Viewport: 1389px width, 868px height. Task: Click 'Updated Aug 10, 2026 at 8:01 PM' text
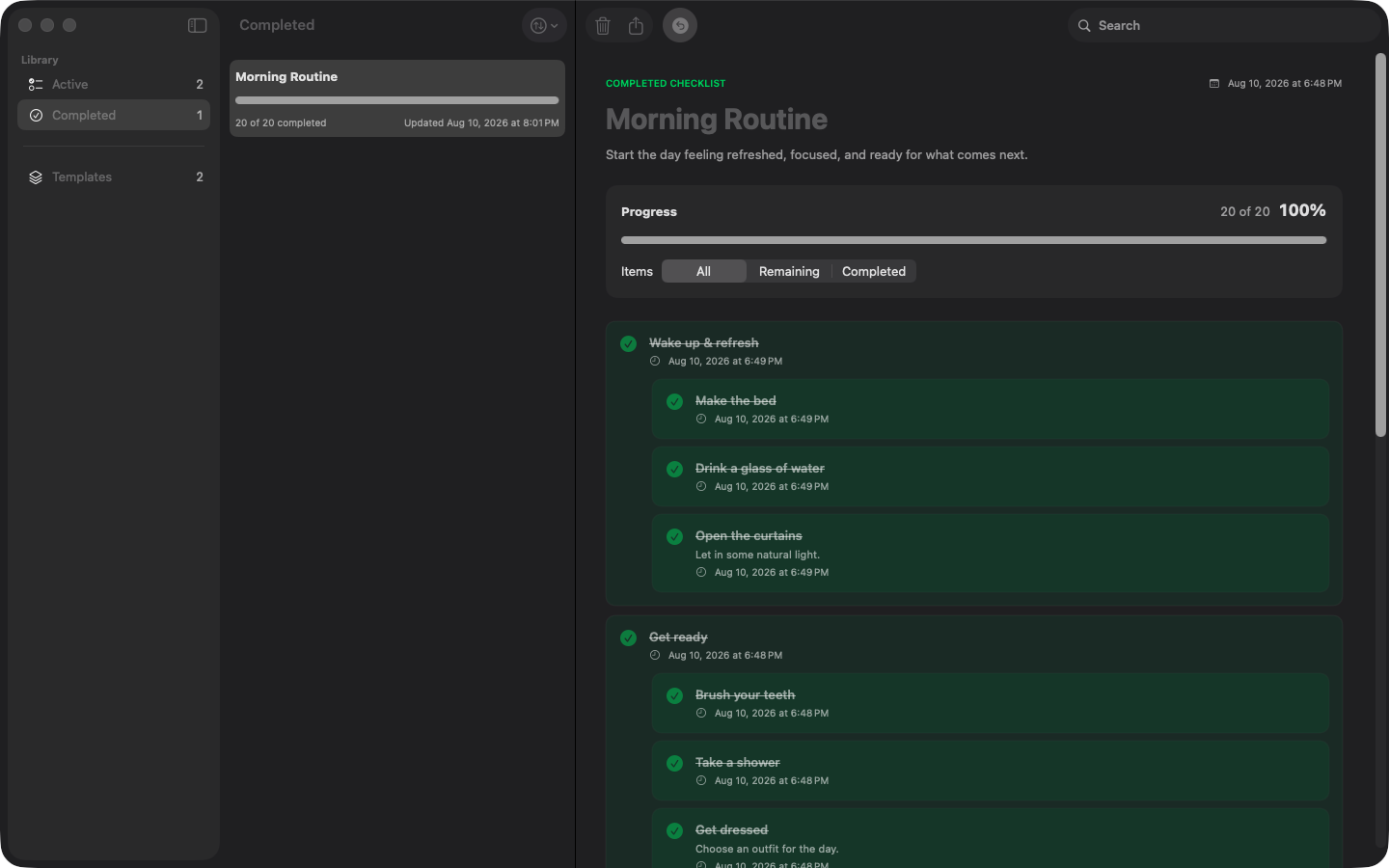click(x=481, y=123)
